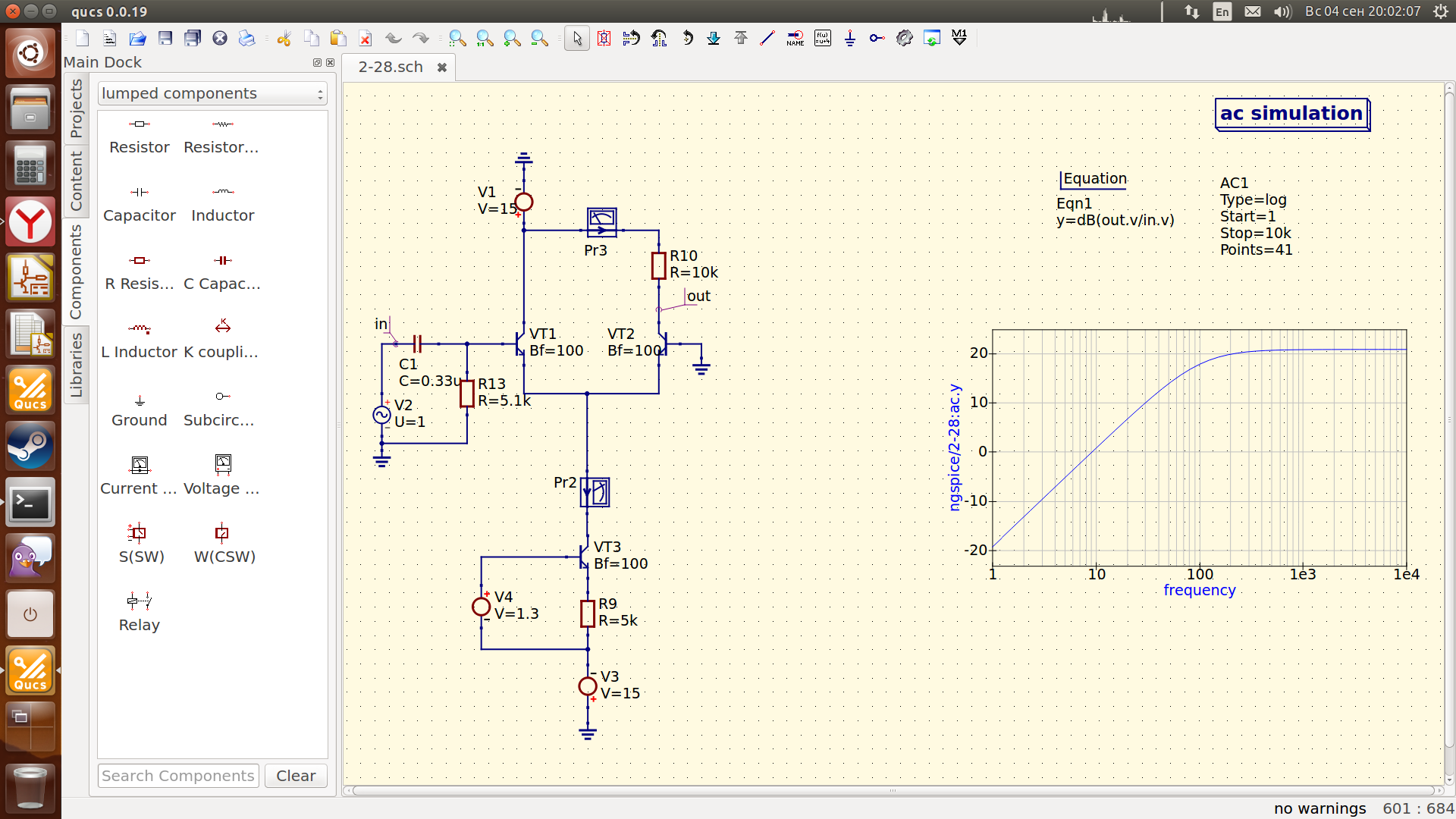Insert a port symbol
This screenshot has width=1456, height=819.
pos(877,38)
